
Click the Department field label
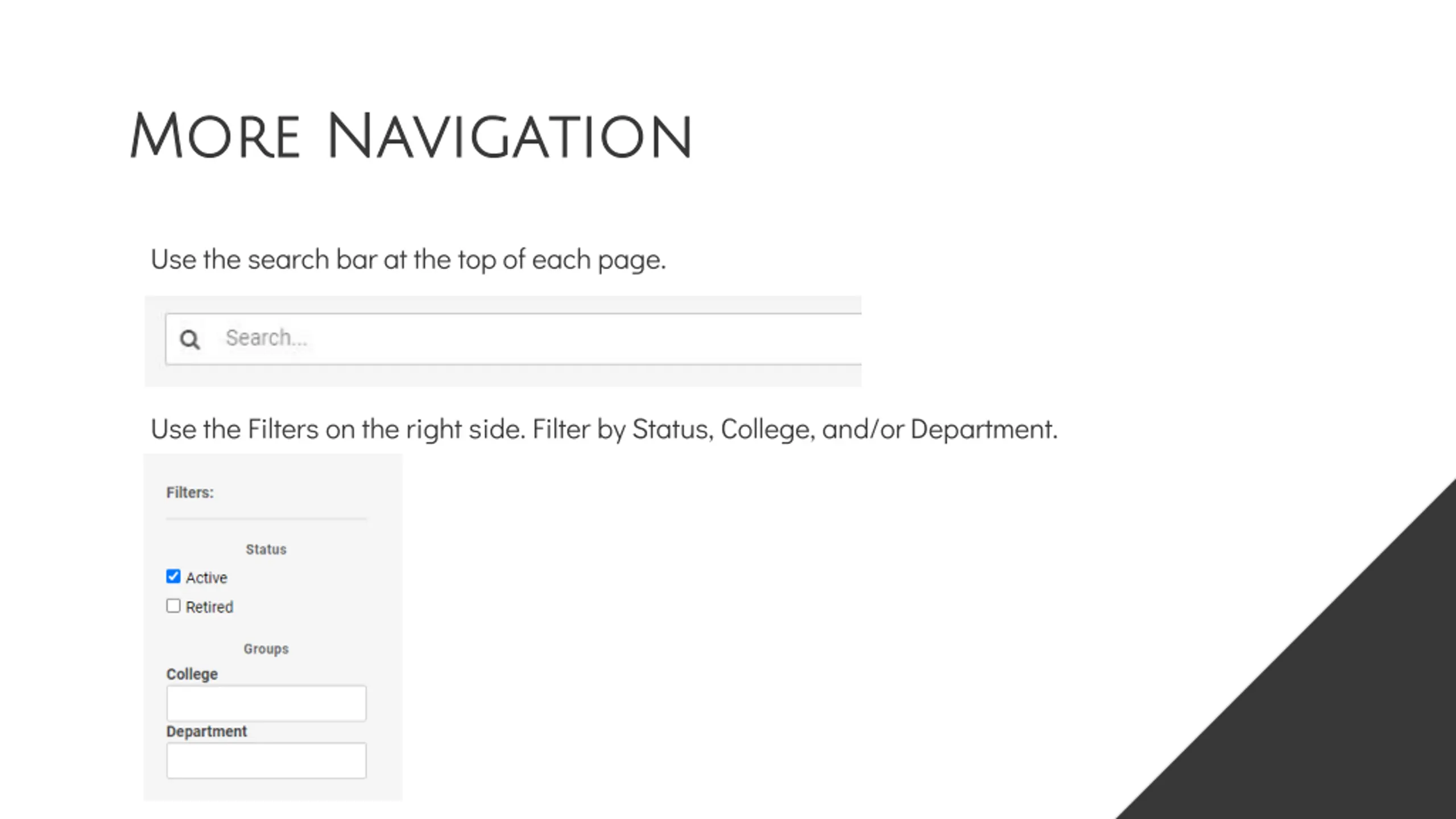tap(206, 731)
